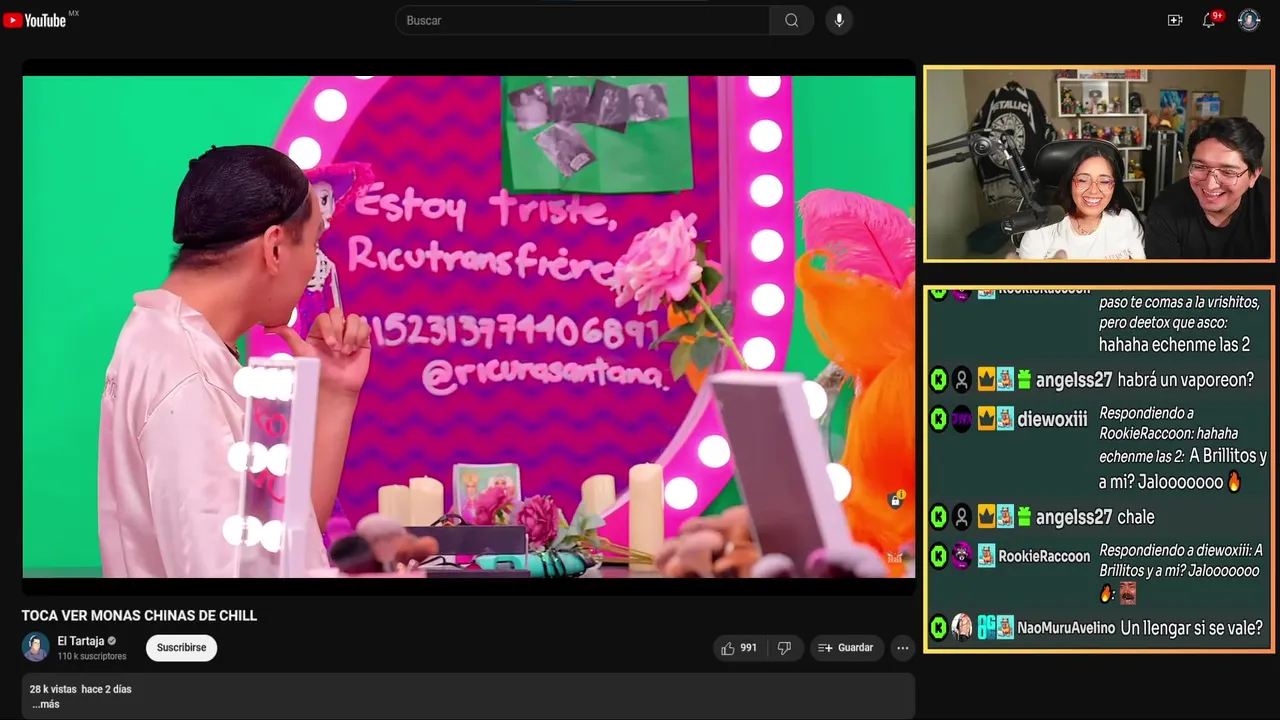Click the fire emoji in diewoxiii's message
1280x720 pixels.
pyautogui.click(x=1234, y=481)
